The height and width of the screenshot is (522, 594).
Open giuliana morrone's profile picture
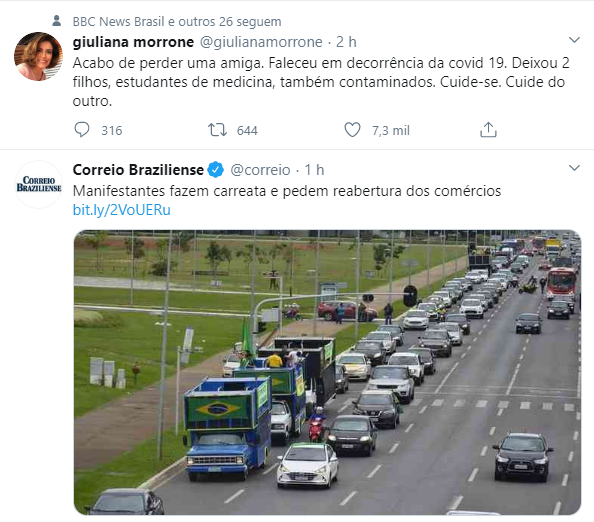coord(38,56)
